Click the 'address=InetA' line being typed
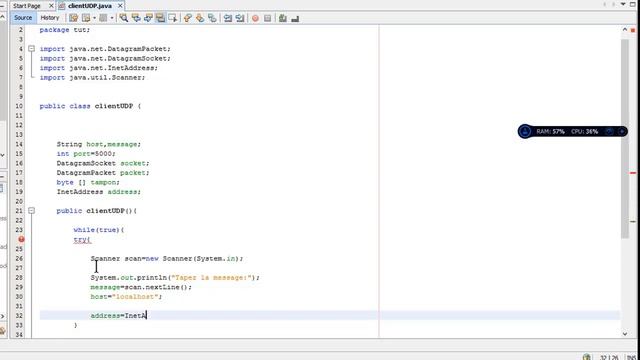Image resolution: width=640 pixels, height=360 pixels. coord(118,316)
